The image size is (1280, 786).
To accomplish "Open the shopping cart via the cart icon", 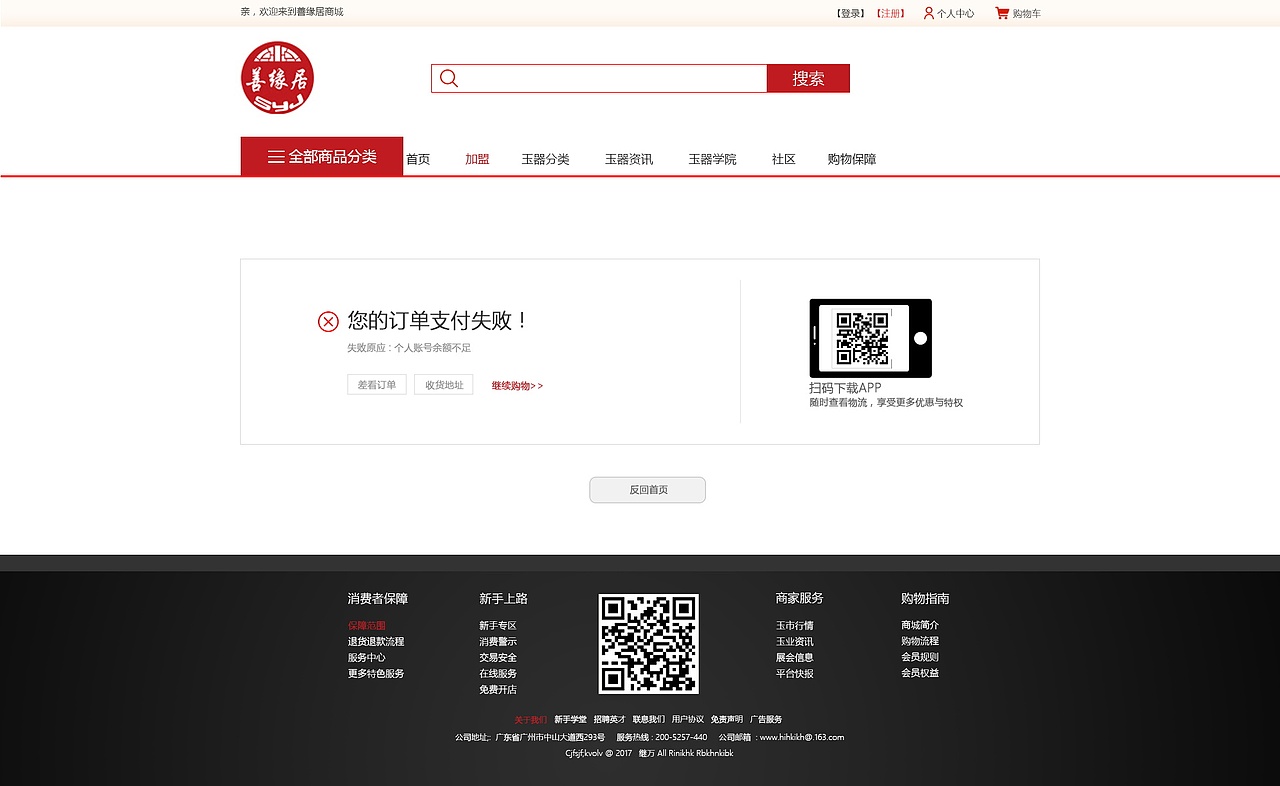I will pyautogui.click(x=1001, y=12).
